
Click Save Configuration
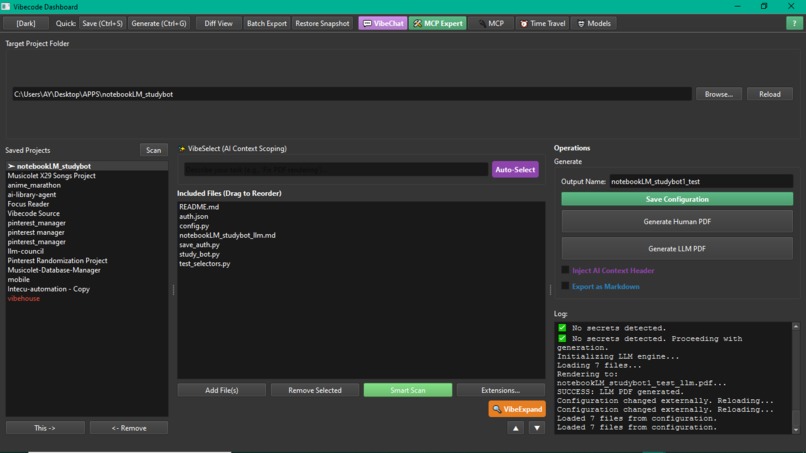click(x=677, y=200)
